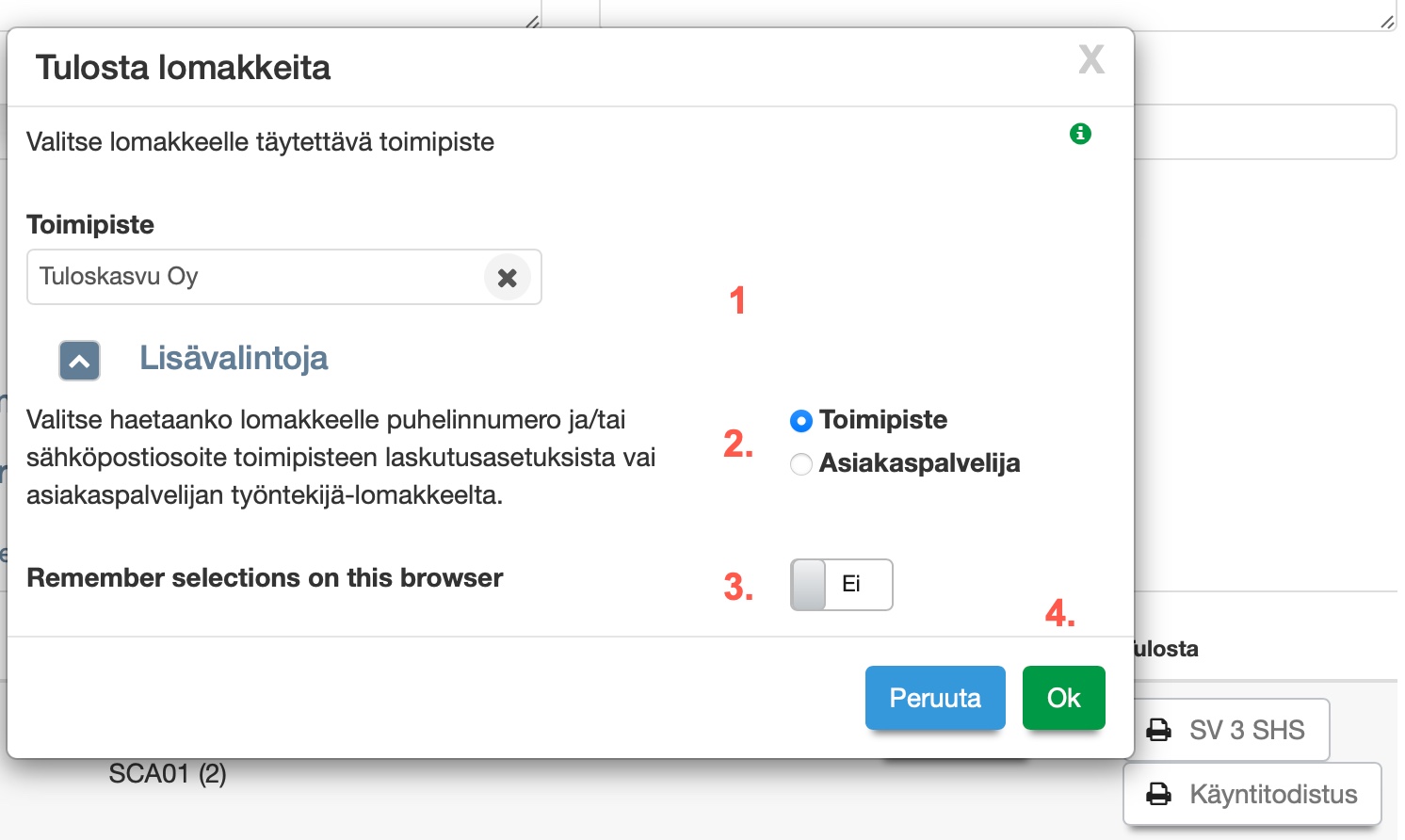Click the left text area resize handle

pyautogui.click(x=533, y=22)
